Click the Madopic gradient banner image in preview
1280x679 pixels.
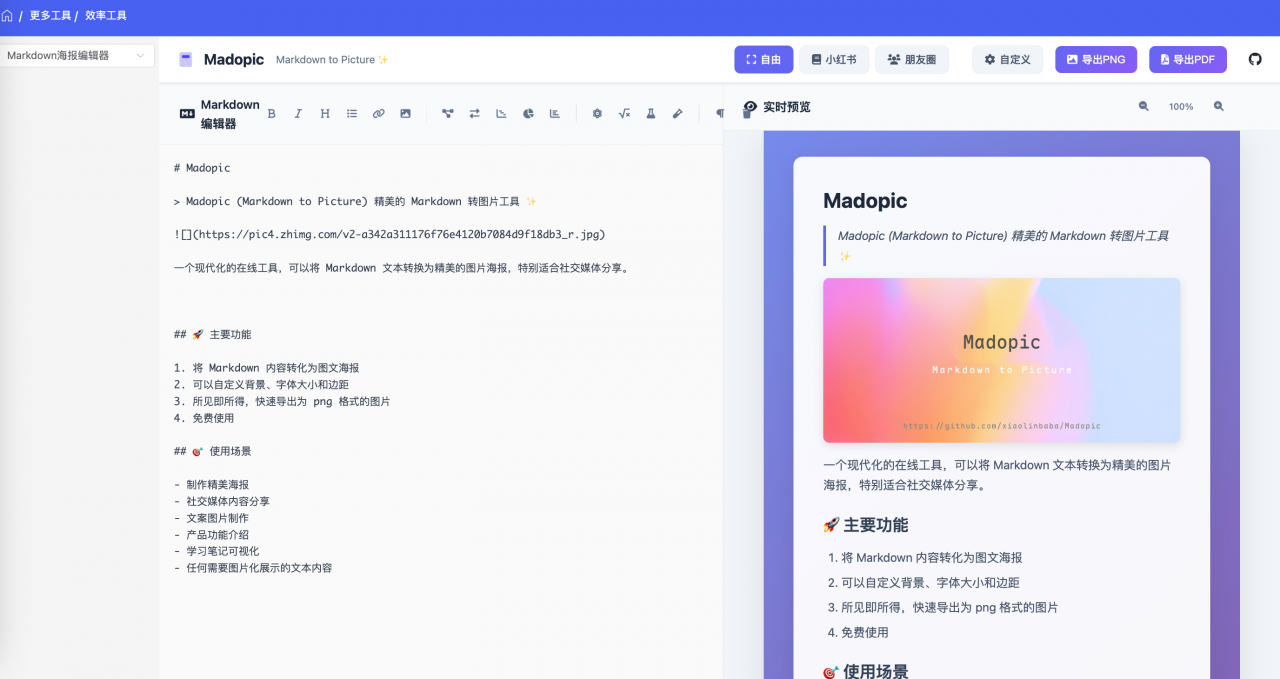tap(1001, 360)
